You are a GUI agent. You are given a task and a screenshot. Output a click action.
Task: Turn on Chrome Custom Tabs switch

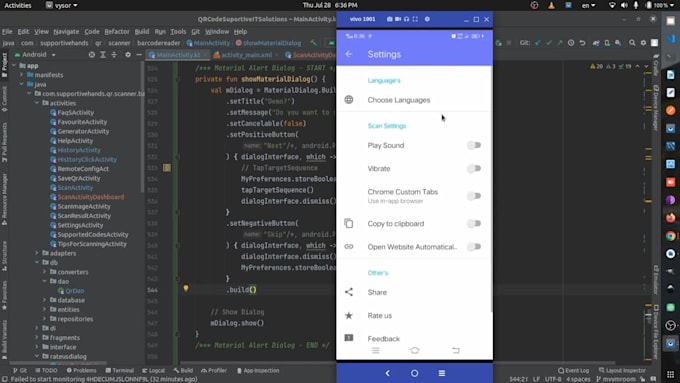[474, 196]
